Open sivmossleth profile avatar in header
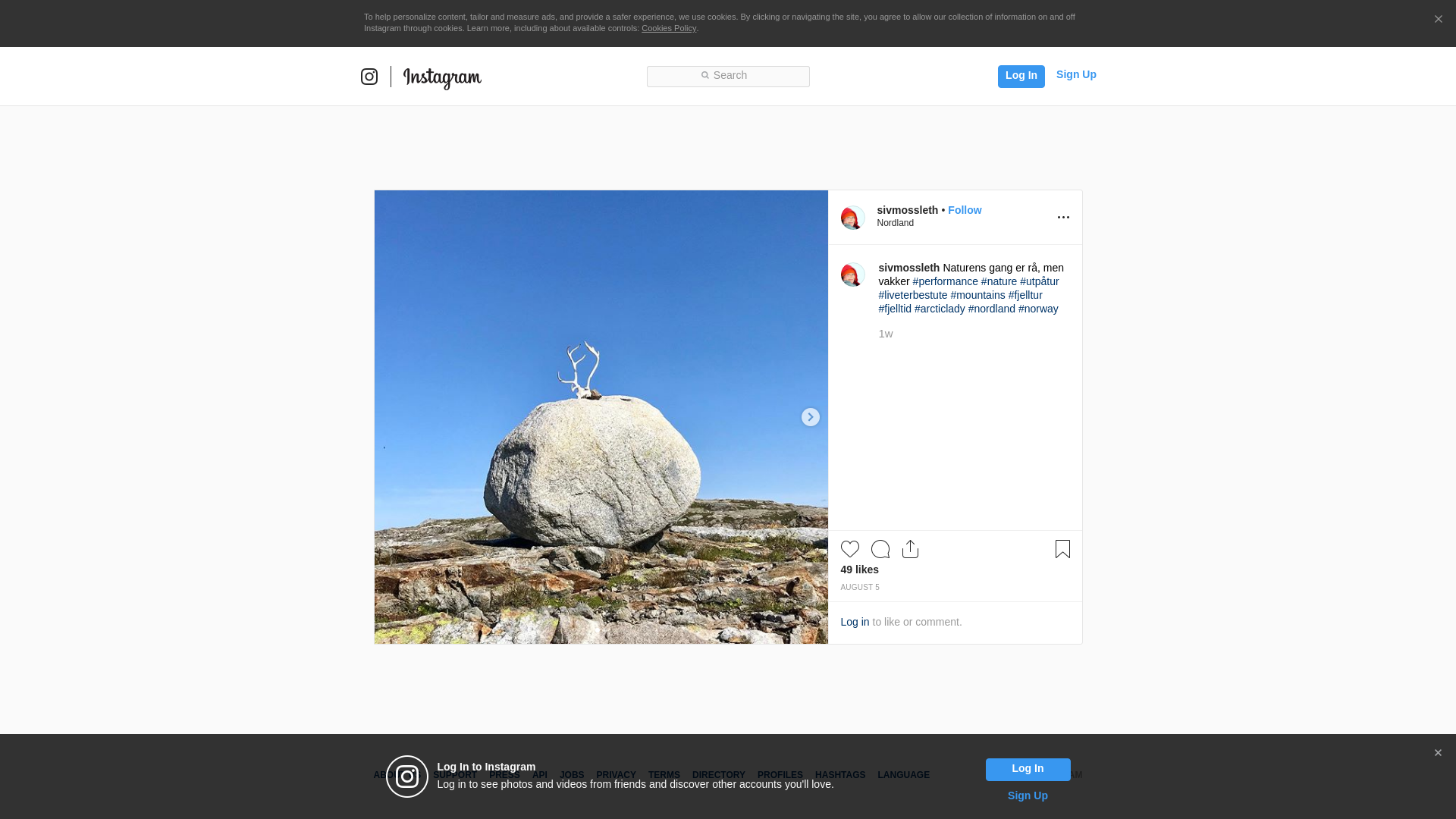1456x819 pixels. tap(853, 218)
